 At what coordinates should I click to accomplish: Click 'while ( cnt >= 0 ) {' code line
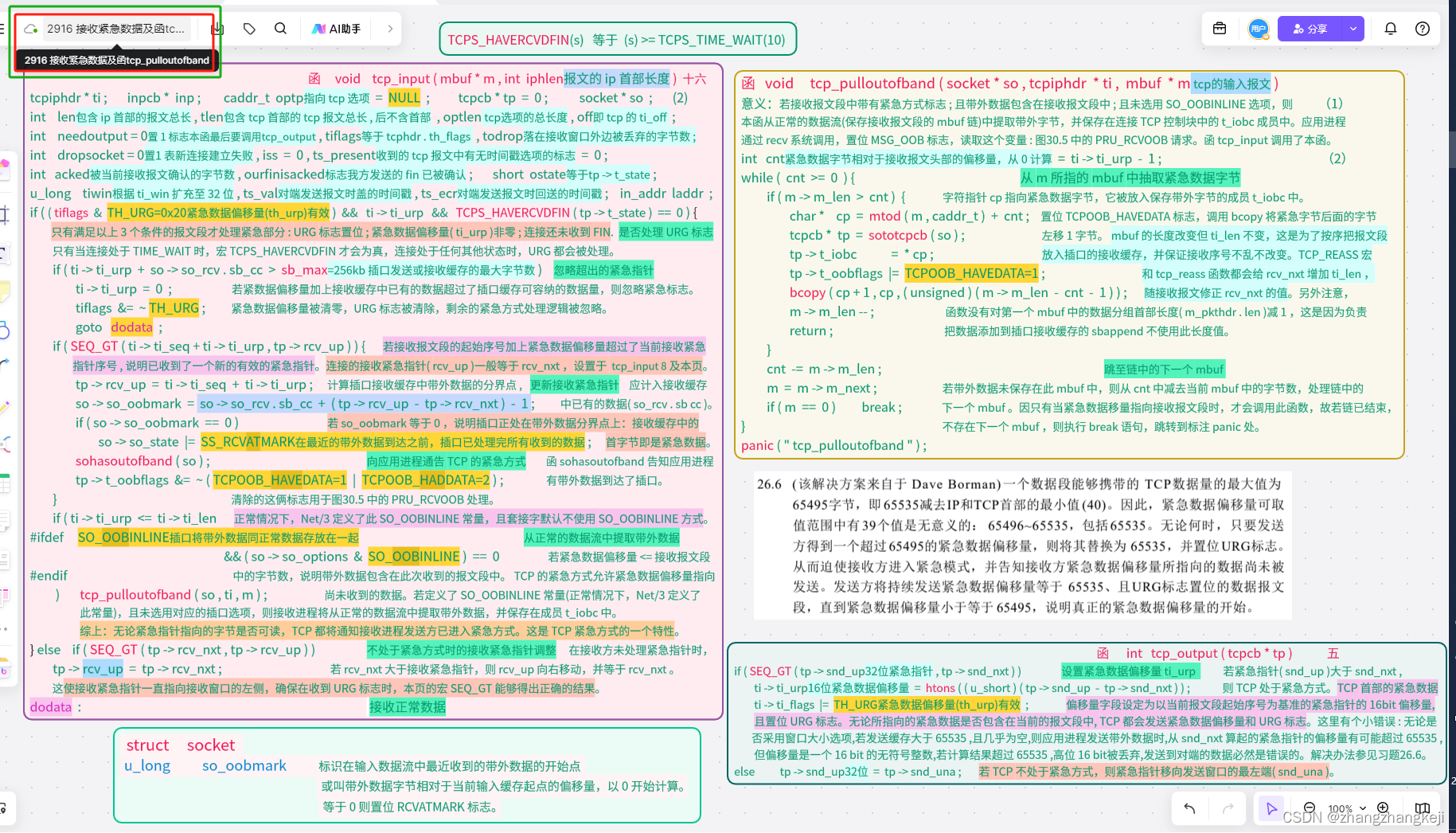(x=798, y=178)
